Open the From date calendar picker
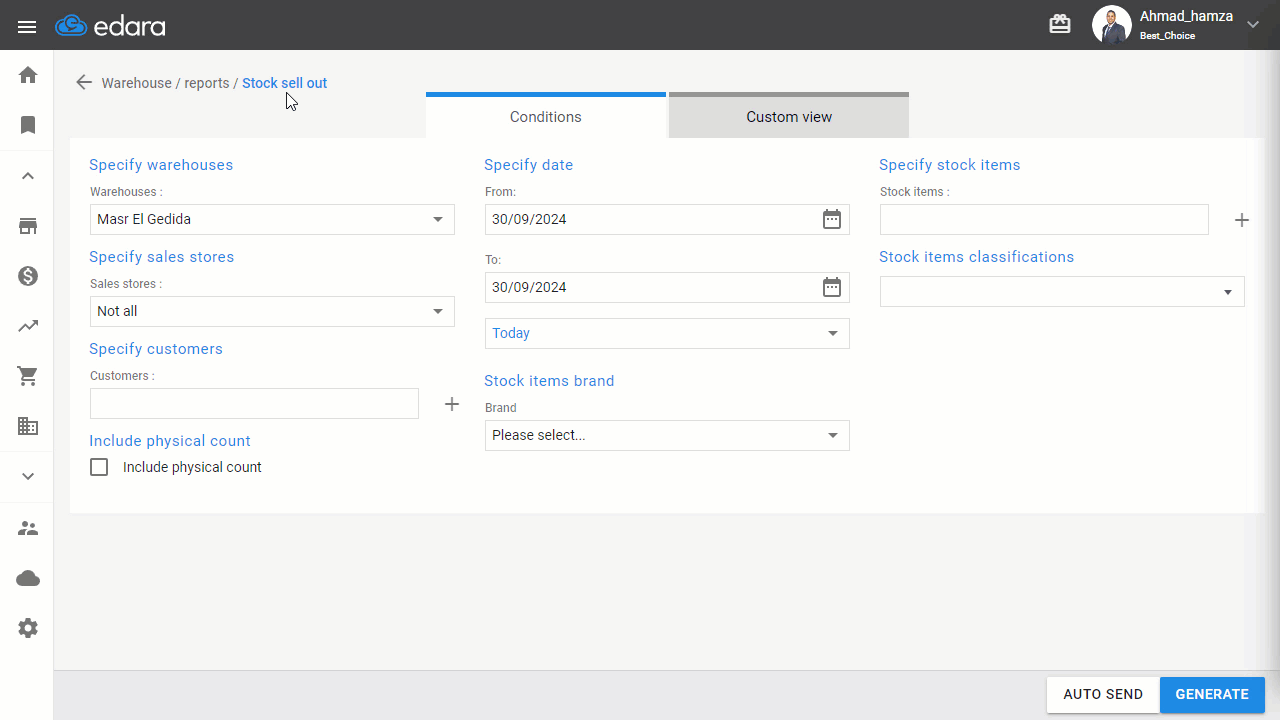1280x720 pixels. pos(832,219)
